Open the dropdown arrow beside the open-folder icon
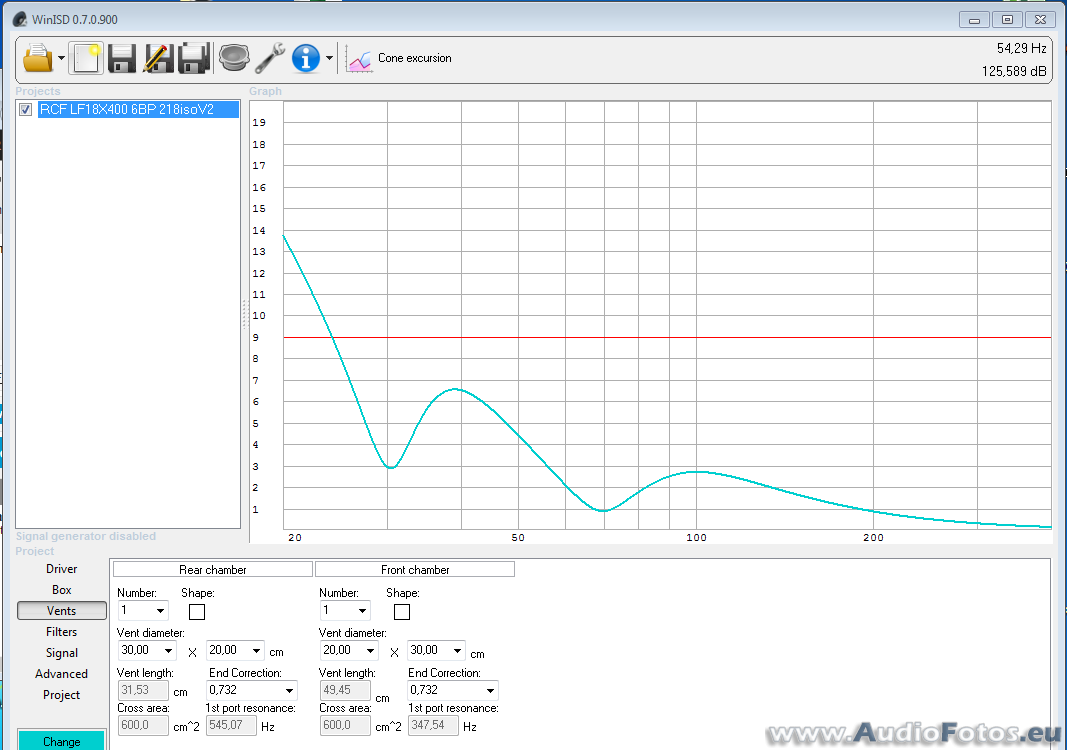The width and height of the screenshot is (1067, 750). [x=61, y=58]
